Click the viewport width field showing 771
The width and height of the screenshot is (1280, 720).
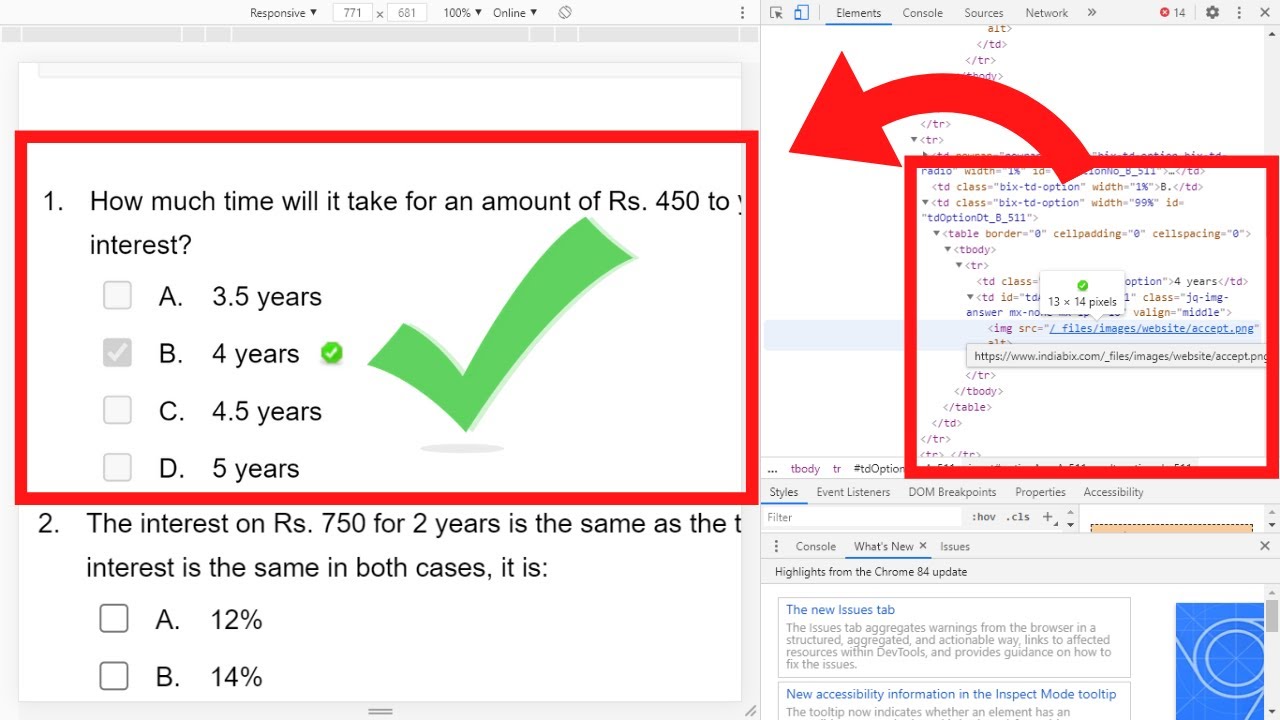(x=352, y=13)
